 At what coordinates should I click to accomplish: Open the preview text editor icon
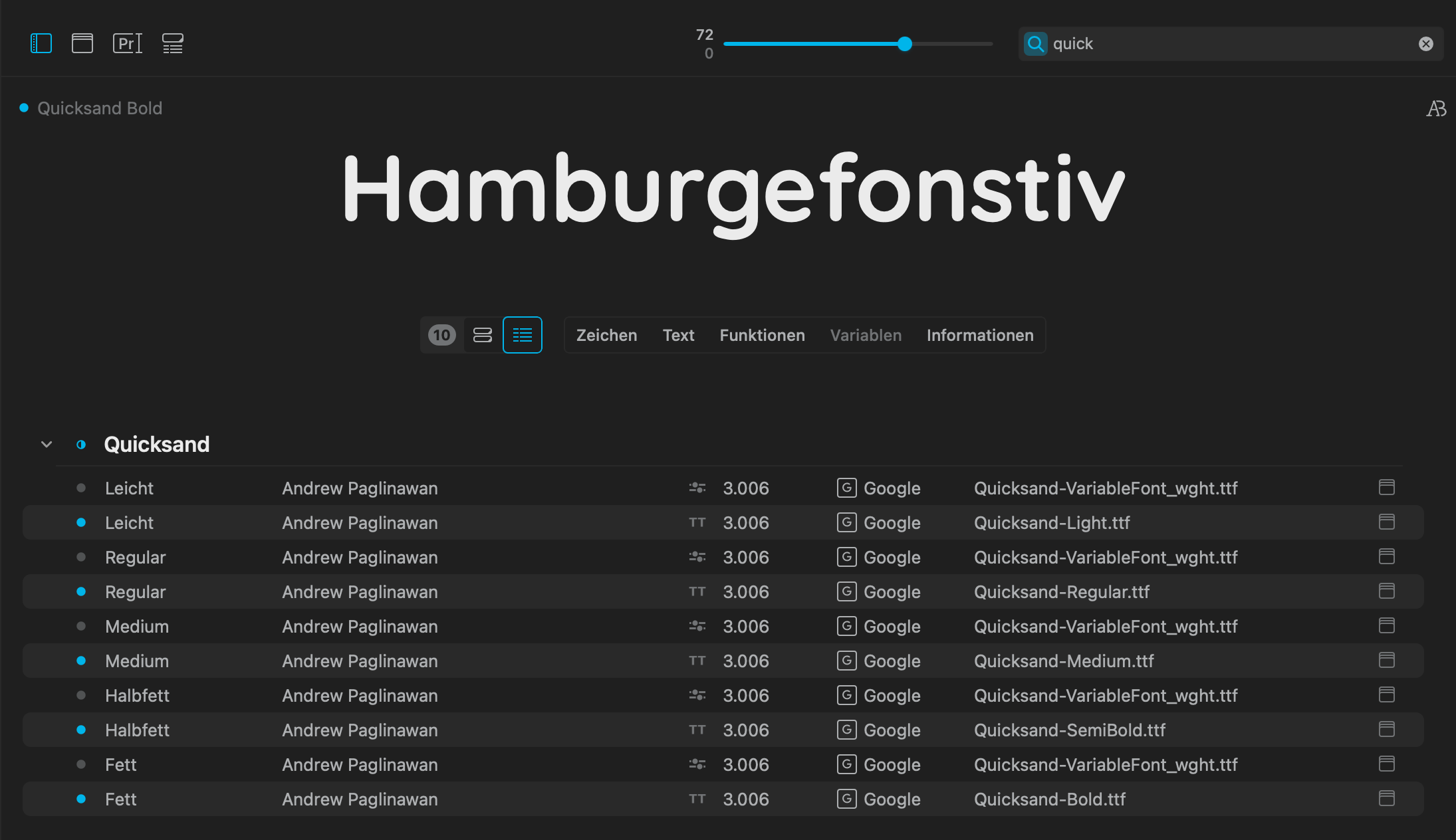[128, 44]
